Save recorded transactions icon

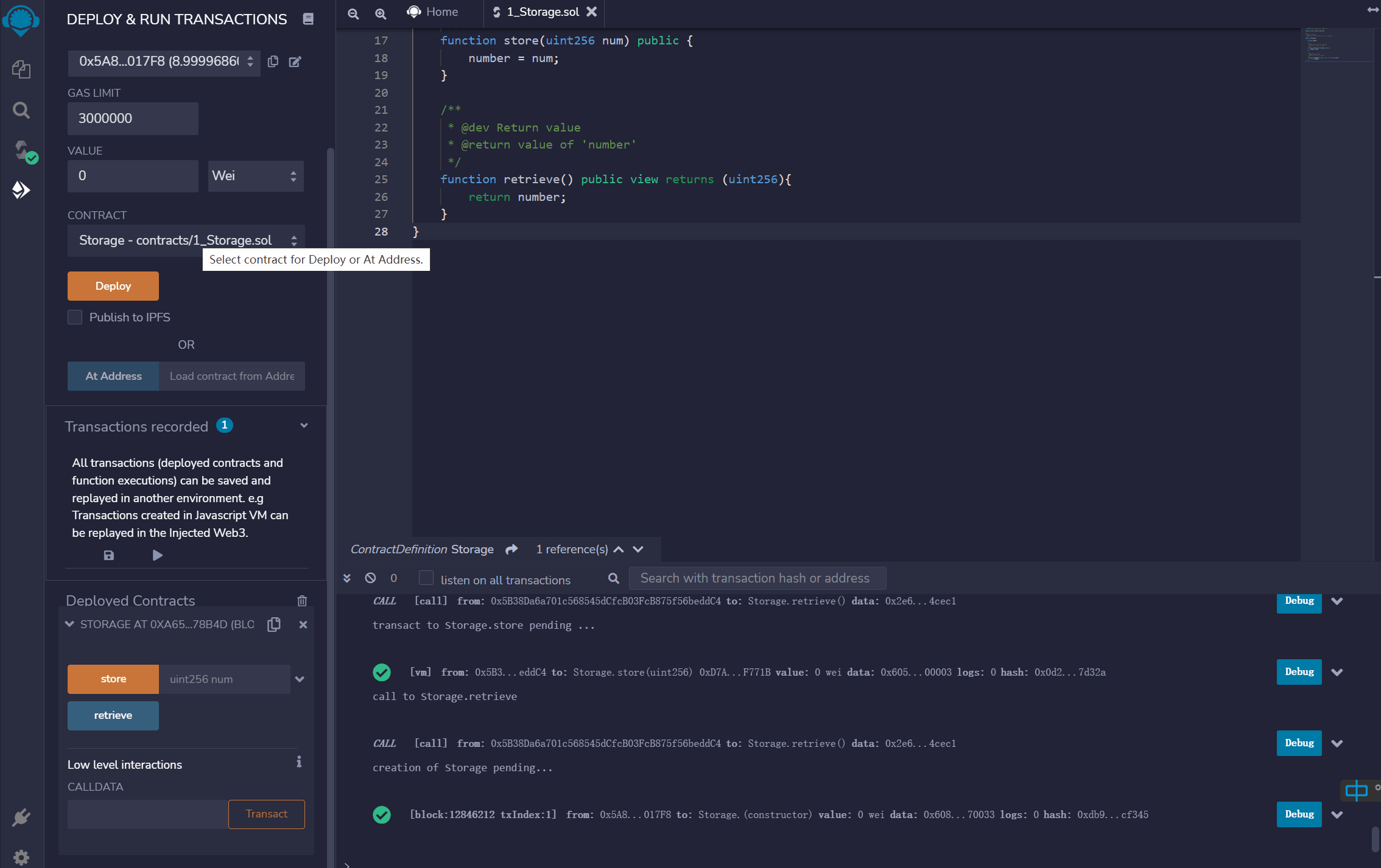(x=108, y=555)
